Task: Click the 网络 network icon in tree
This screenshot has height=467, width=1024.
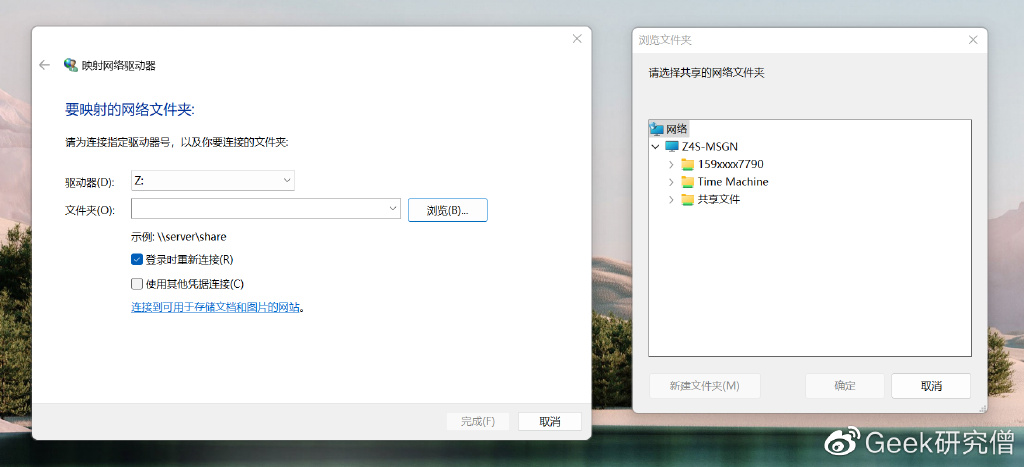Action: 656,129
